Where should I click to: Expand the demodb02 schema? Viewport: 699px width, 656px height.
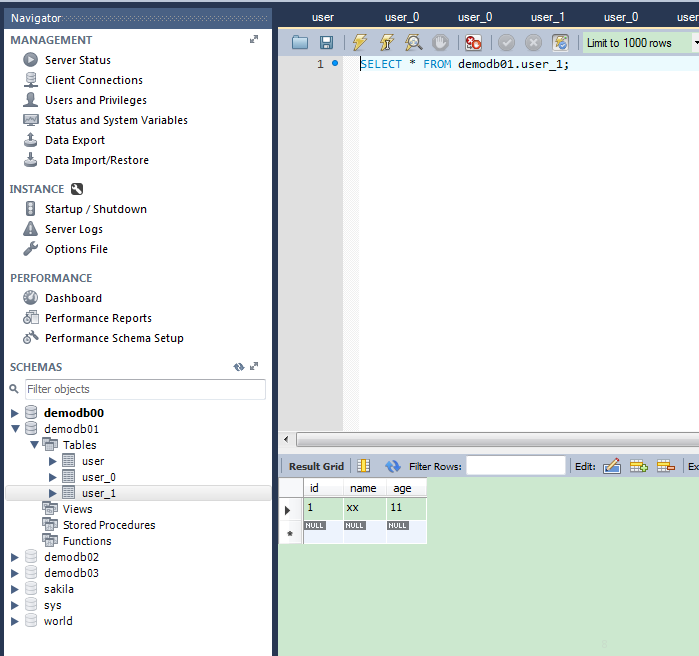pyautogui.click(x=14, y=557)
